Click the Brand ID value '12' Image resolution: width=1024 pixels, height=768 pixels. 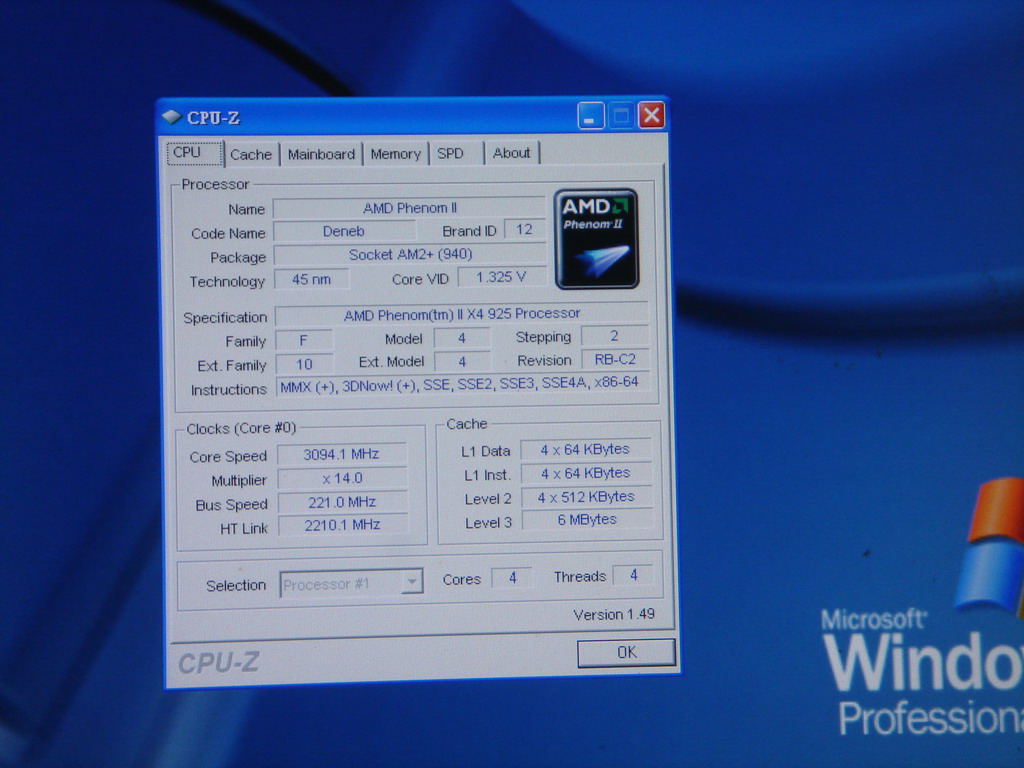[x=524, y=229]
